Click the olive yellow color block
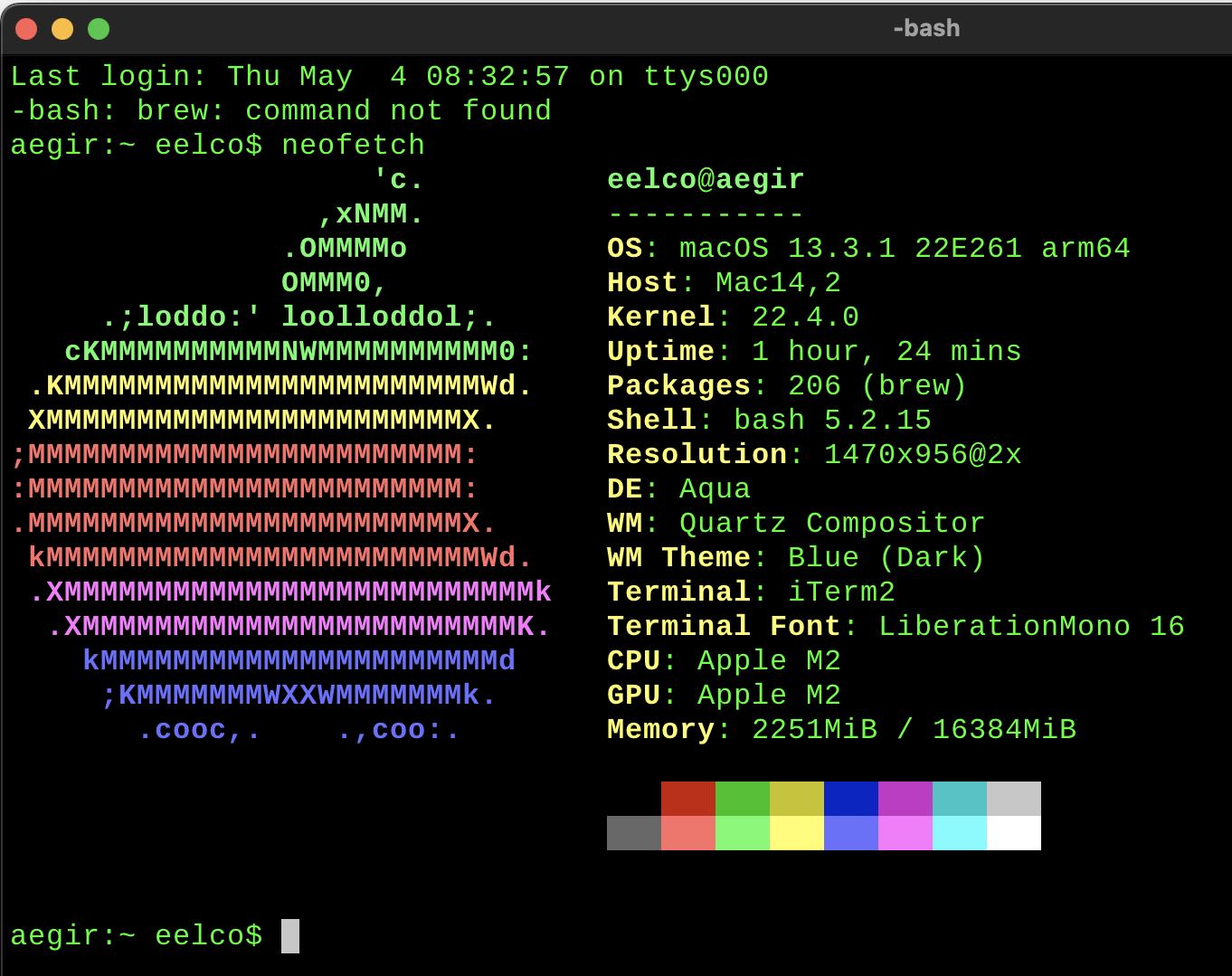The width and height of the screenshot is (1232, 976). tap(797, 799)
